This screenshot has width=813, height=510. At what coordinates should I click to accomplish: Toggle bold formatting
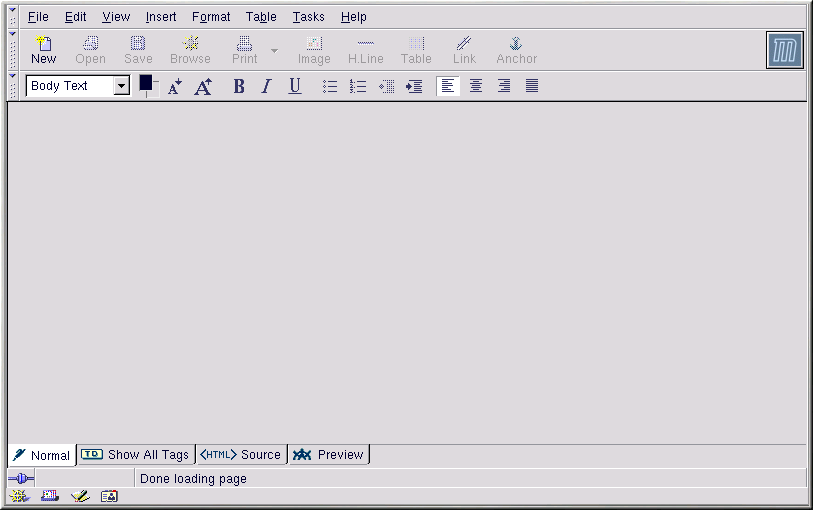[239, 87]
